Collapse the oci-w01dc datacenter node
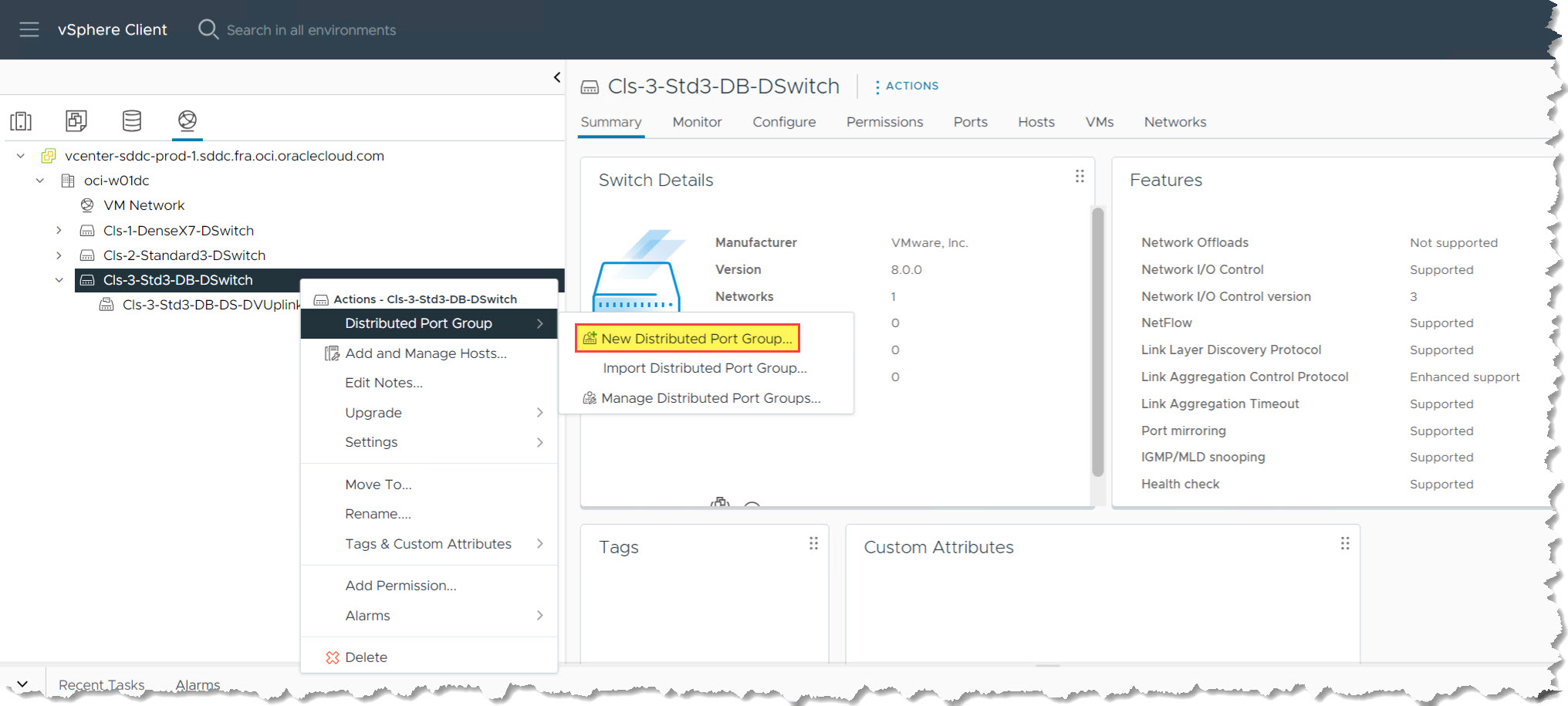This screenshot has width=1568, height=706. point(40,181)
